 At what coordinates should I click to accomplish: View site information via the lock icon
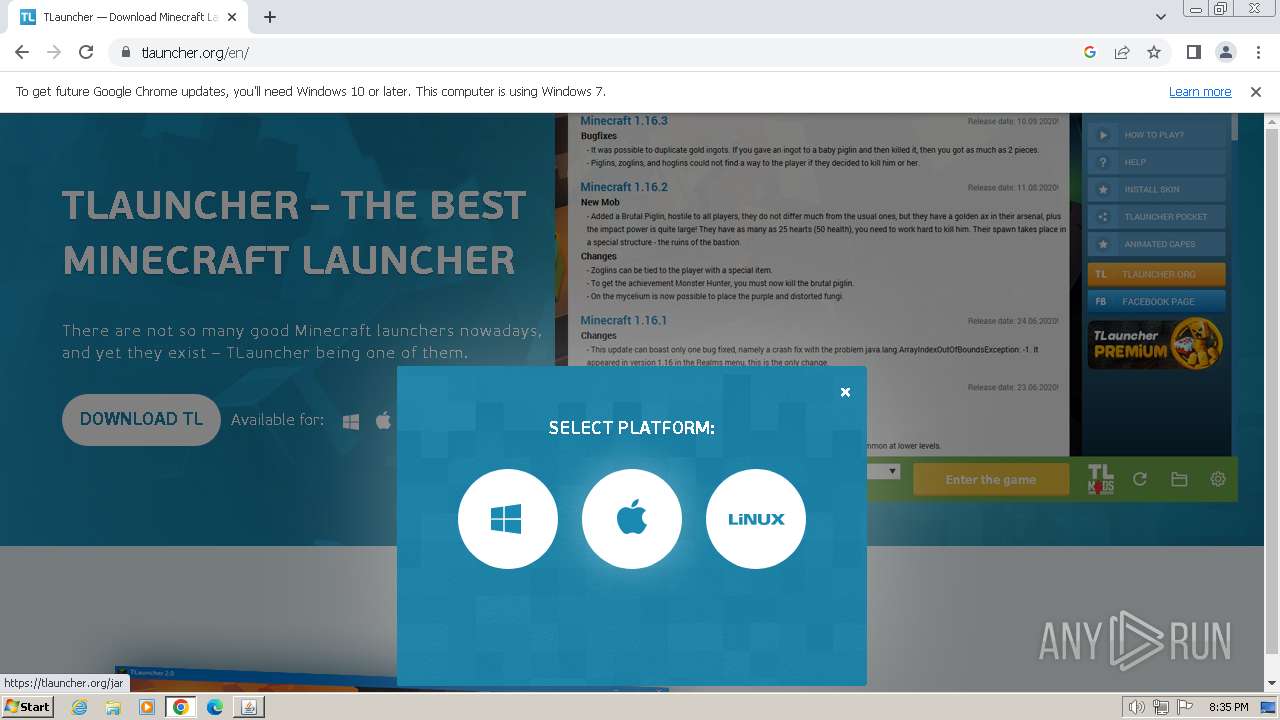click(x=125, y=52)
